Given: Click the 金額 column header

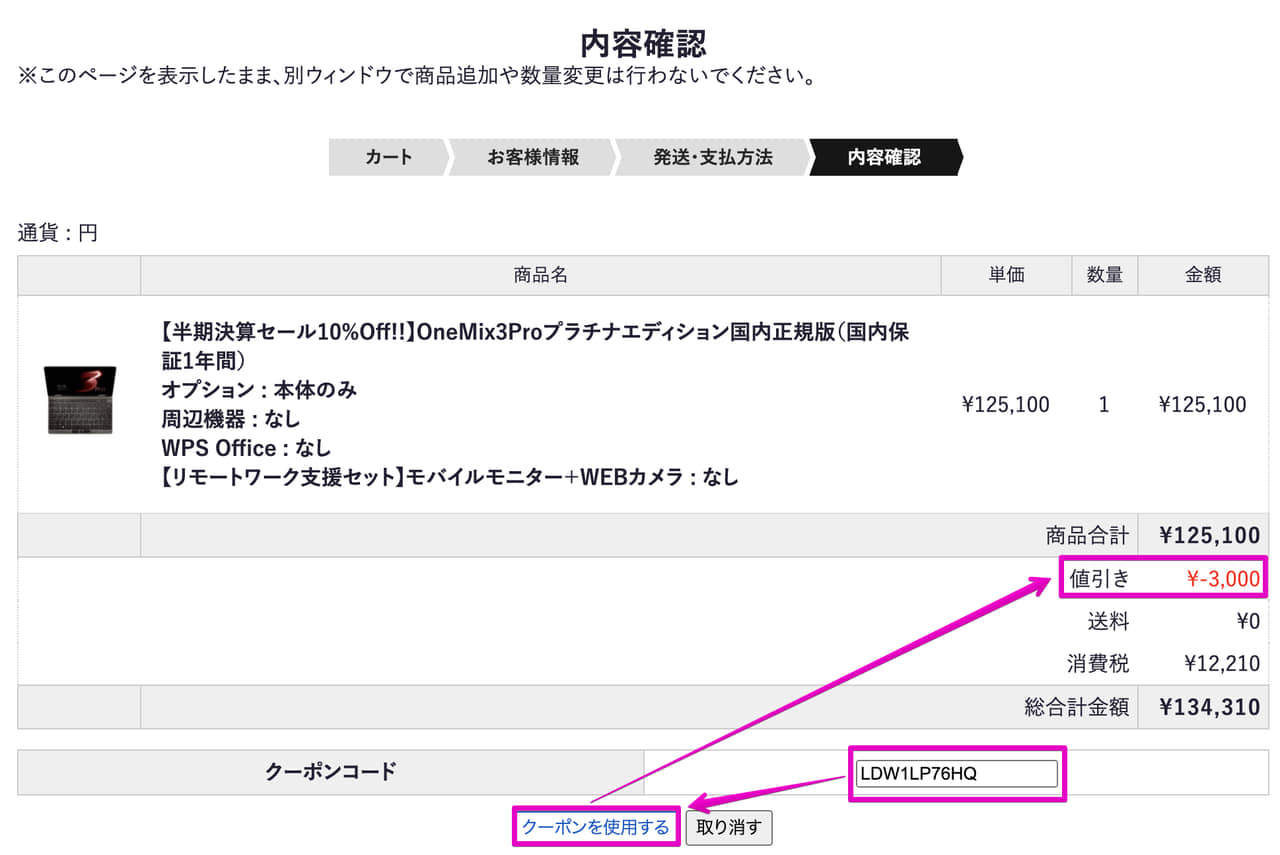Looking at the screenshot, I should click(1202, 276).
